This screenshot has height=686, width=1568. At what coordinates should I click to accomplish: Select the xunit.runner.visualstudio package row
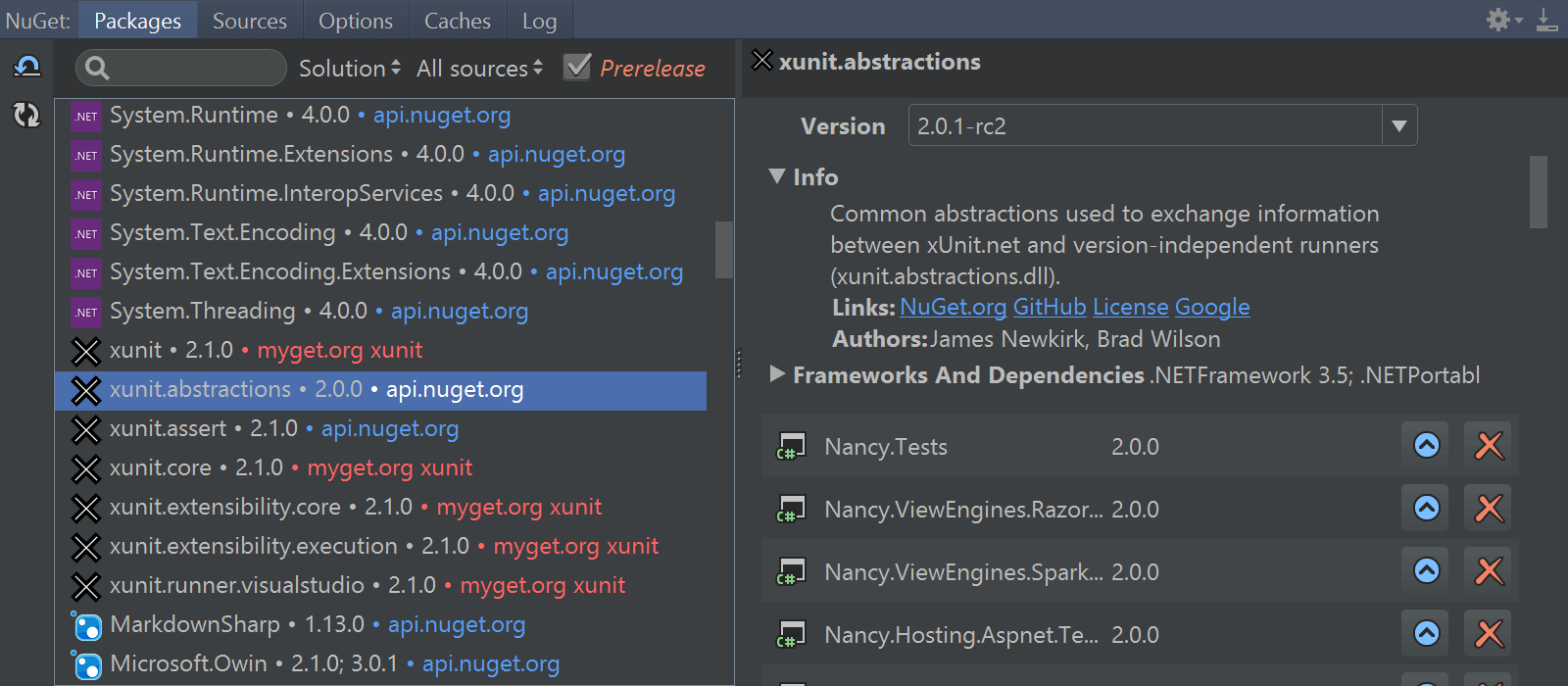[x=380, y=586]
